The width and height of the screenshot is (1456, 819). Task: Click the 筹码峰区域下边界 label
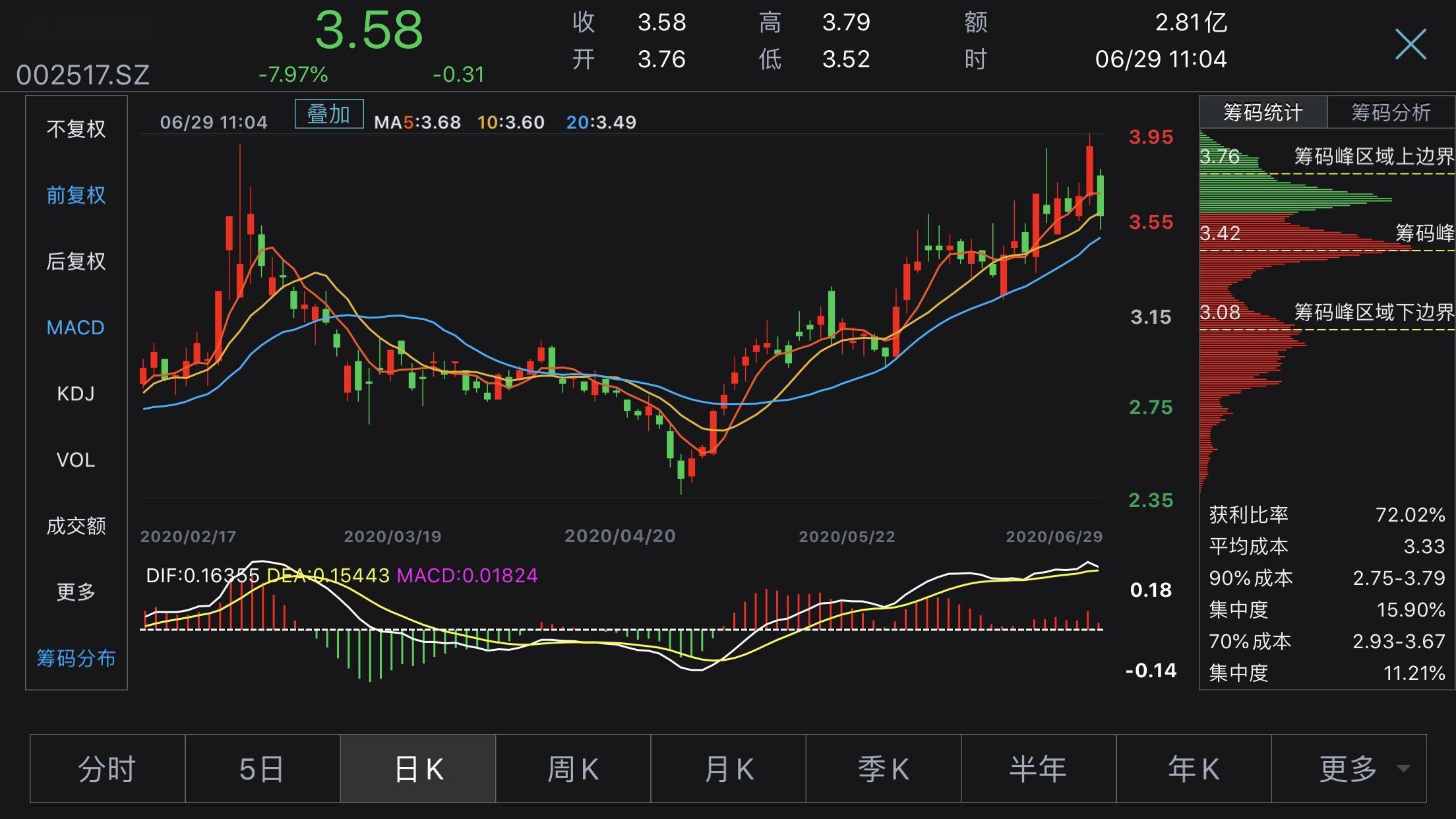coord(1374,312)
